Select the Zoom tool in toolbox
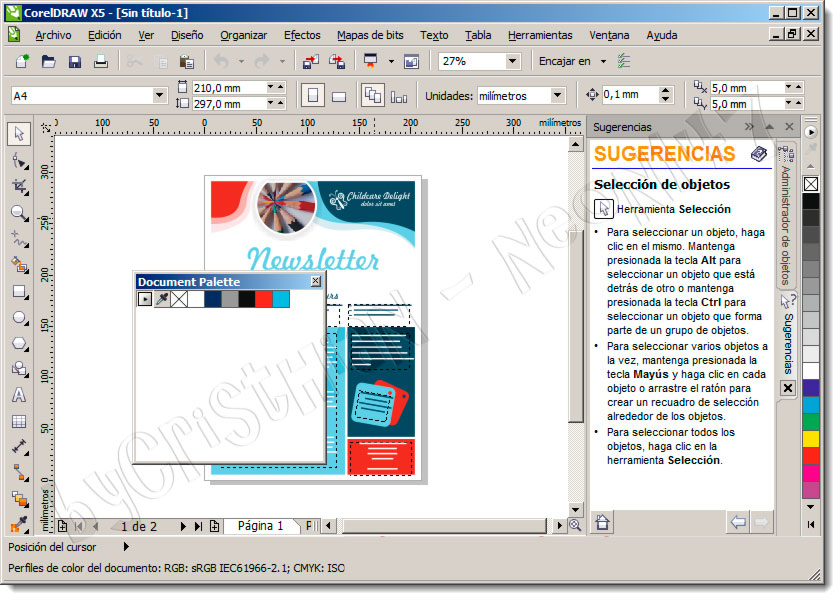This screenshot has height=600, width=840. pyautogui.click(x=20, y=213)
